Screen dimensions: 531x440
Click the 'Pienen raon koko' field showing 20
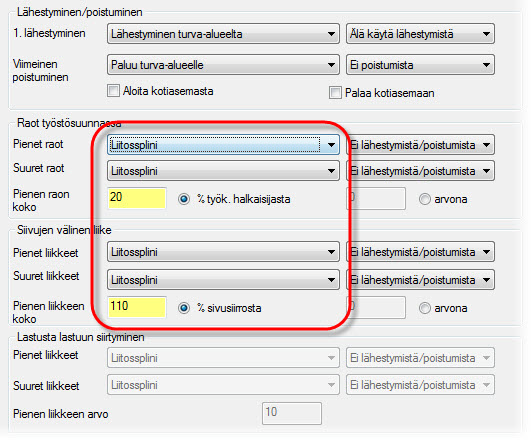(x=136, y=198)
